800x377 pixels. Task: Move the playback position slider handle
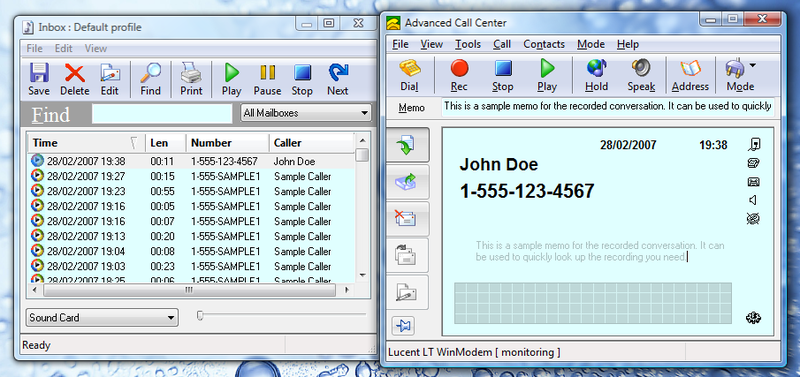tap(201, 316)
